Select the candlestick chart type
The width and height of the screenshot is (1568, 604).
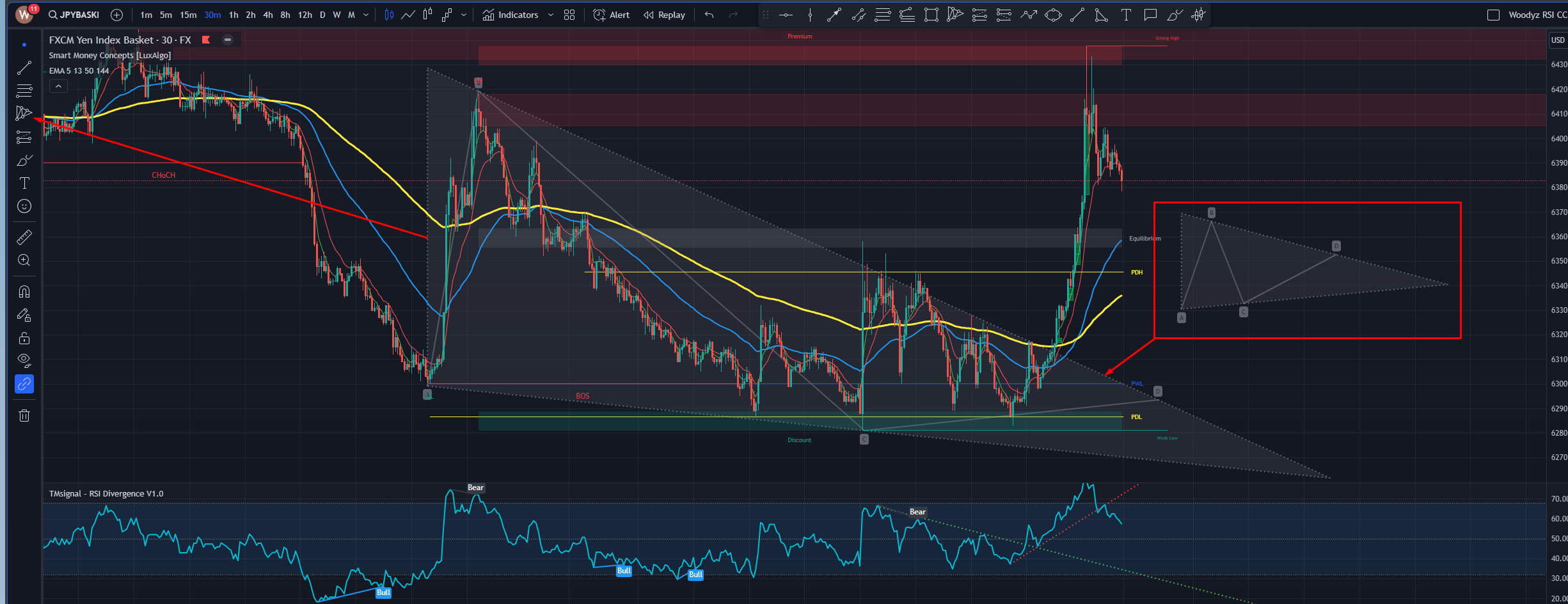(x=389, y=15)
